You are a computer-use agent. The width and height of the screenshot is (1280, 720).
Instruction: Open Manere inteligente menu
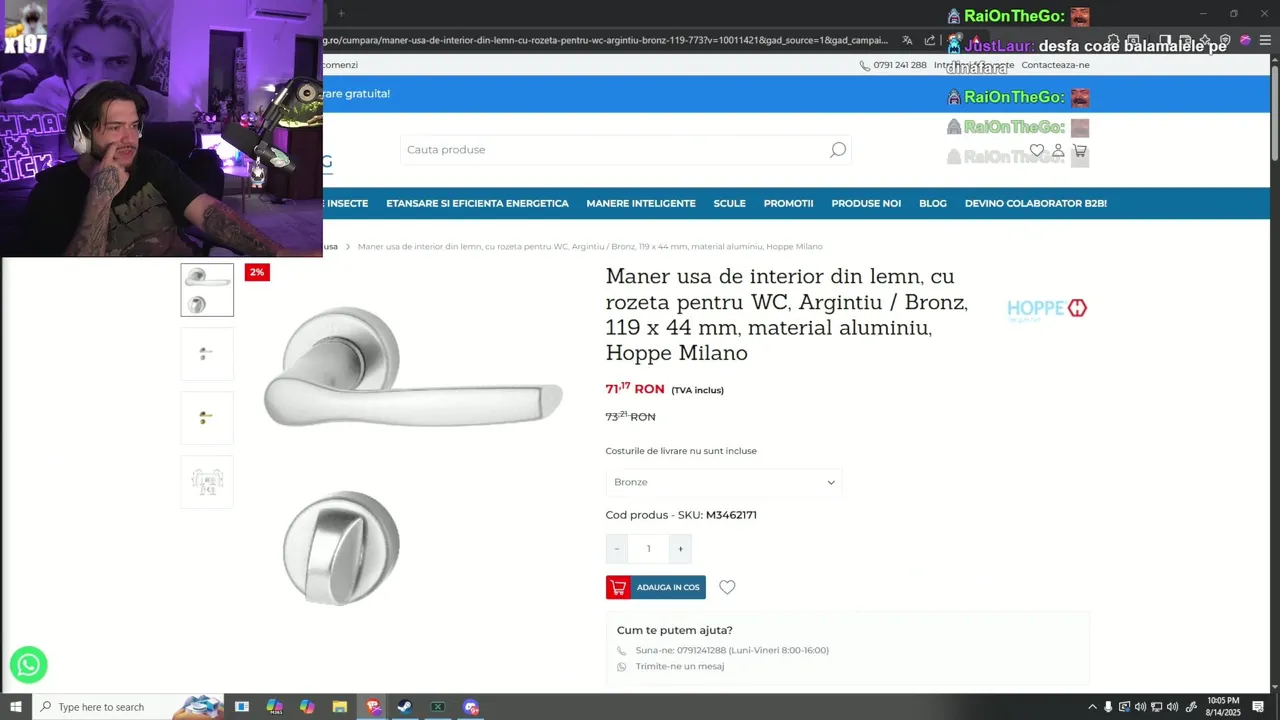point(641,203)
